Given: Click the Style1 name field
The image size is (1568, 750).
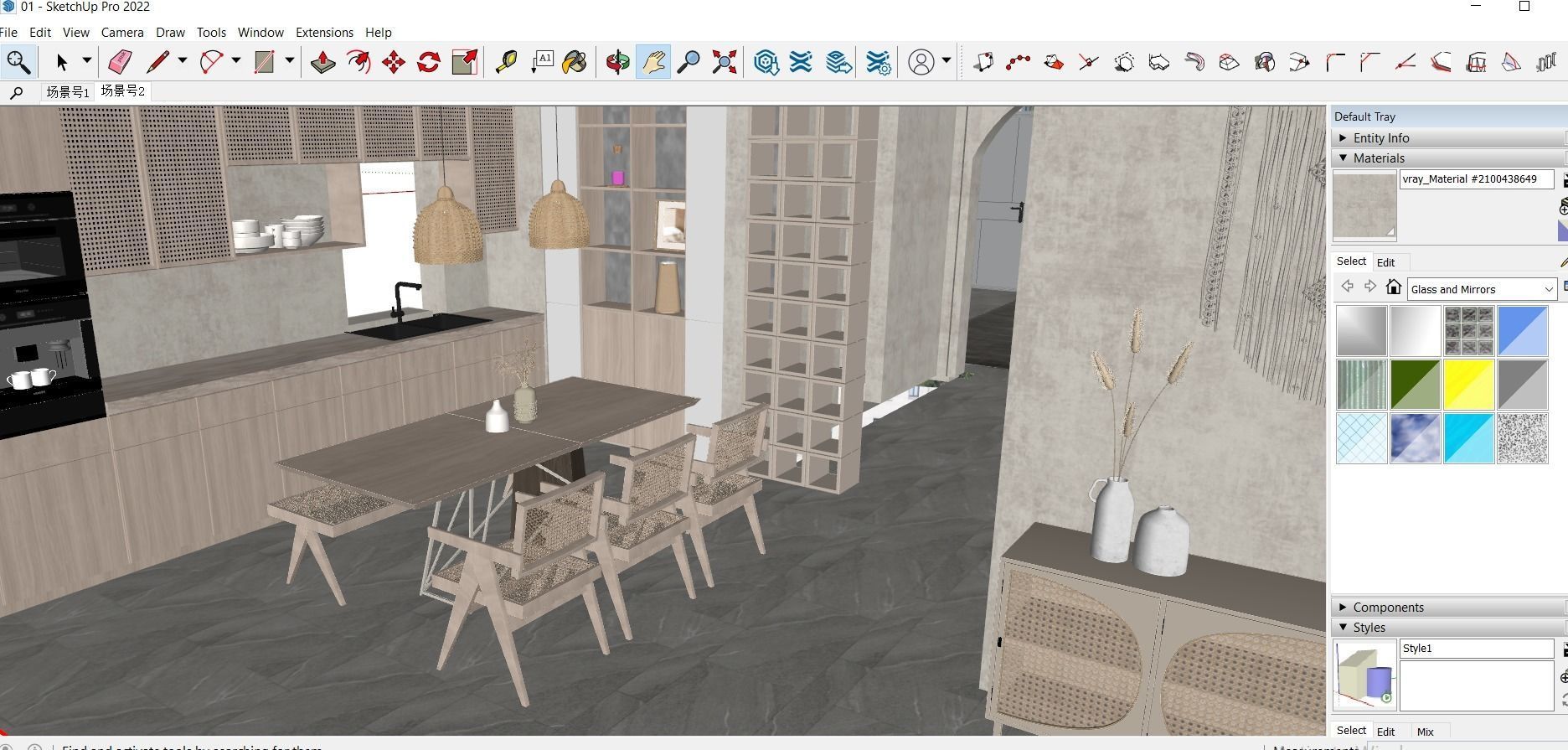Looking at the screenshot, I should coord(1476,649).
